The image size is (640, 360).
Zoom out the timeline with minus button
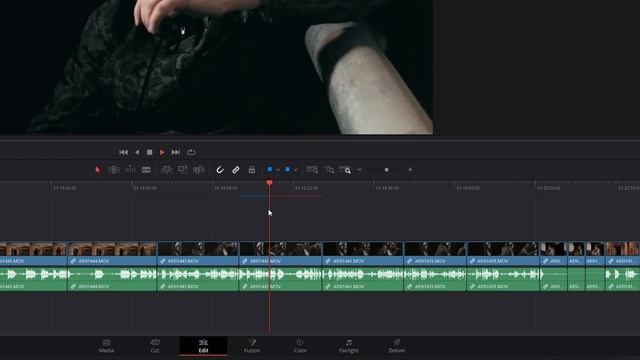click(360, 169)
